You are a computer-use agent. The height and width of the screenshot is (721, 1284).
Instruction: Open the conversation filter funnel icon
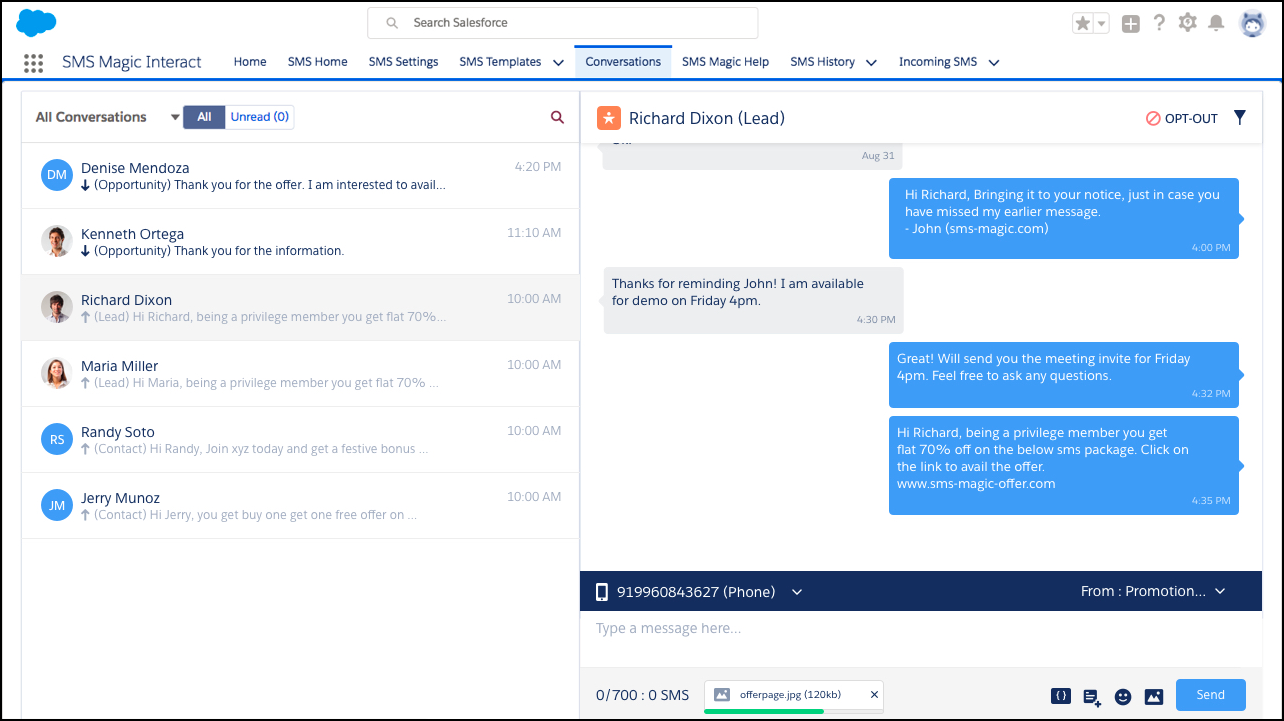(1240, 118)
